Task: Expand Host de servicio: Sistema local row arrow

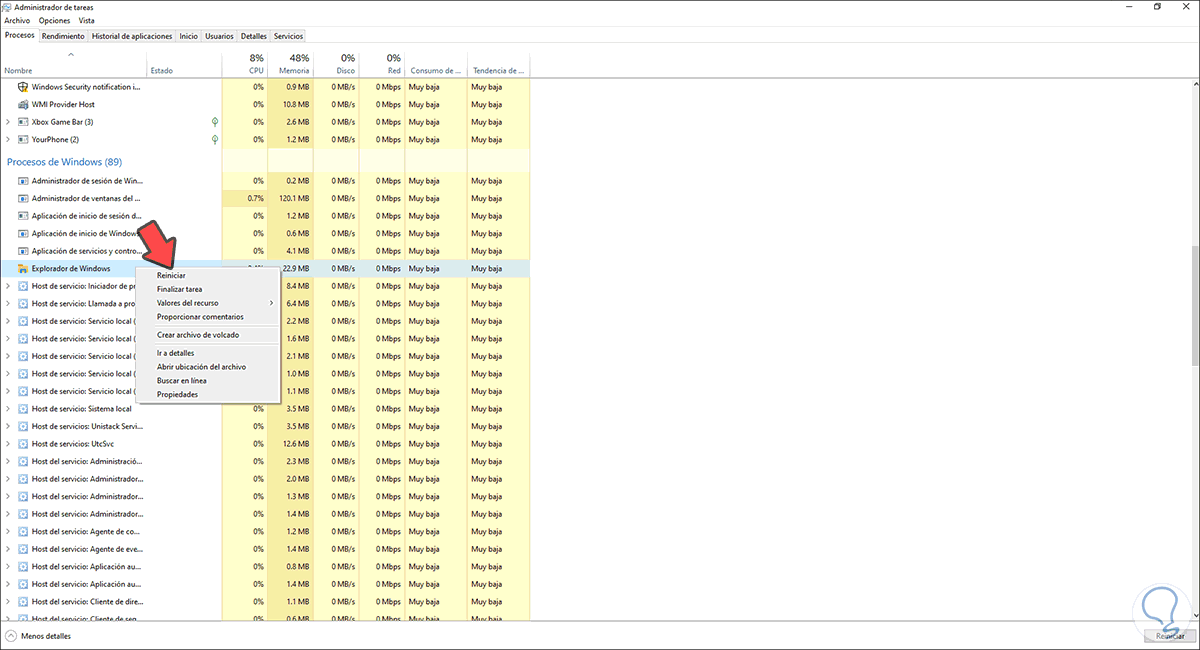Action: pyautogui.click(x=8, y=408)
